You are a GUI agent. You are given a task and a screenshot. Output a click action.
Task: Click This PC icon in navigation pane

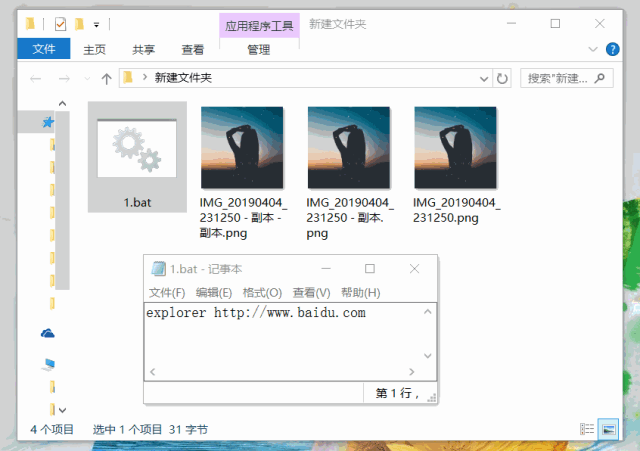click(48, 364)
